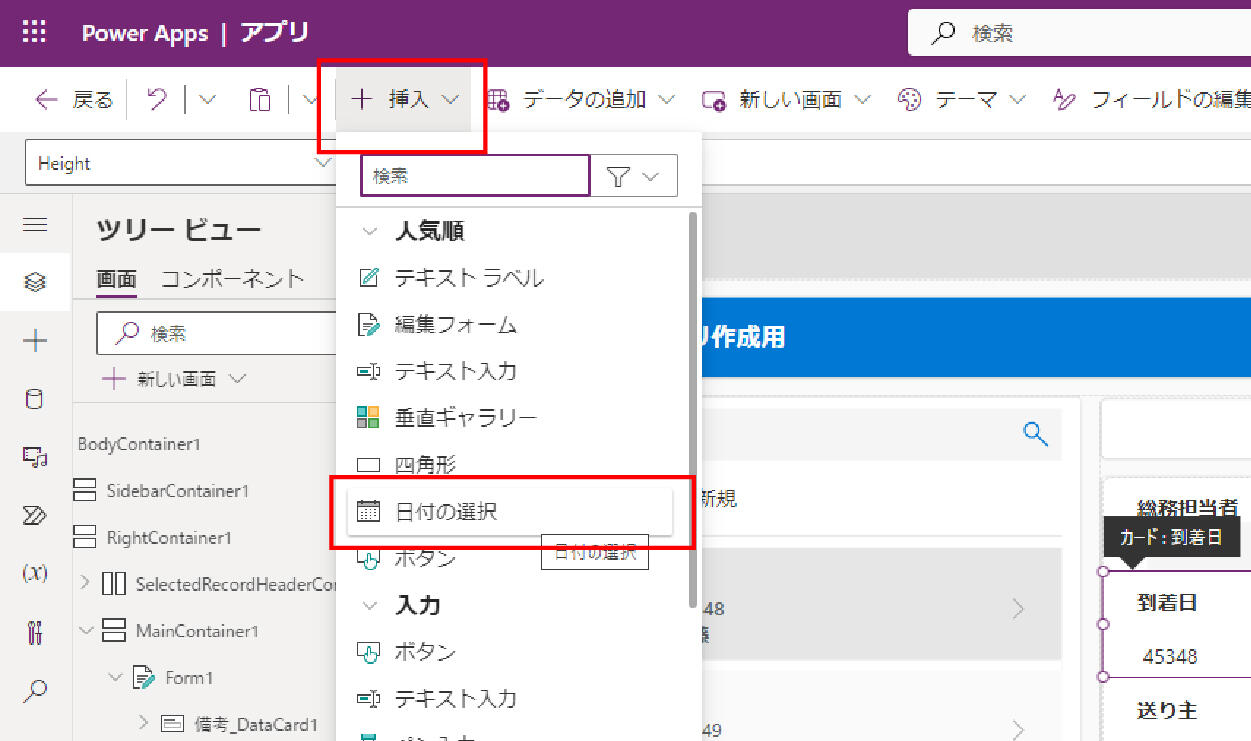The height and width of the screenshot is (741, 1251).
Task: Click the magnifier search icon in sidebar
Action: click(x=35, y=690)
